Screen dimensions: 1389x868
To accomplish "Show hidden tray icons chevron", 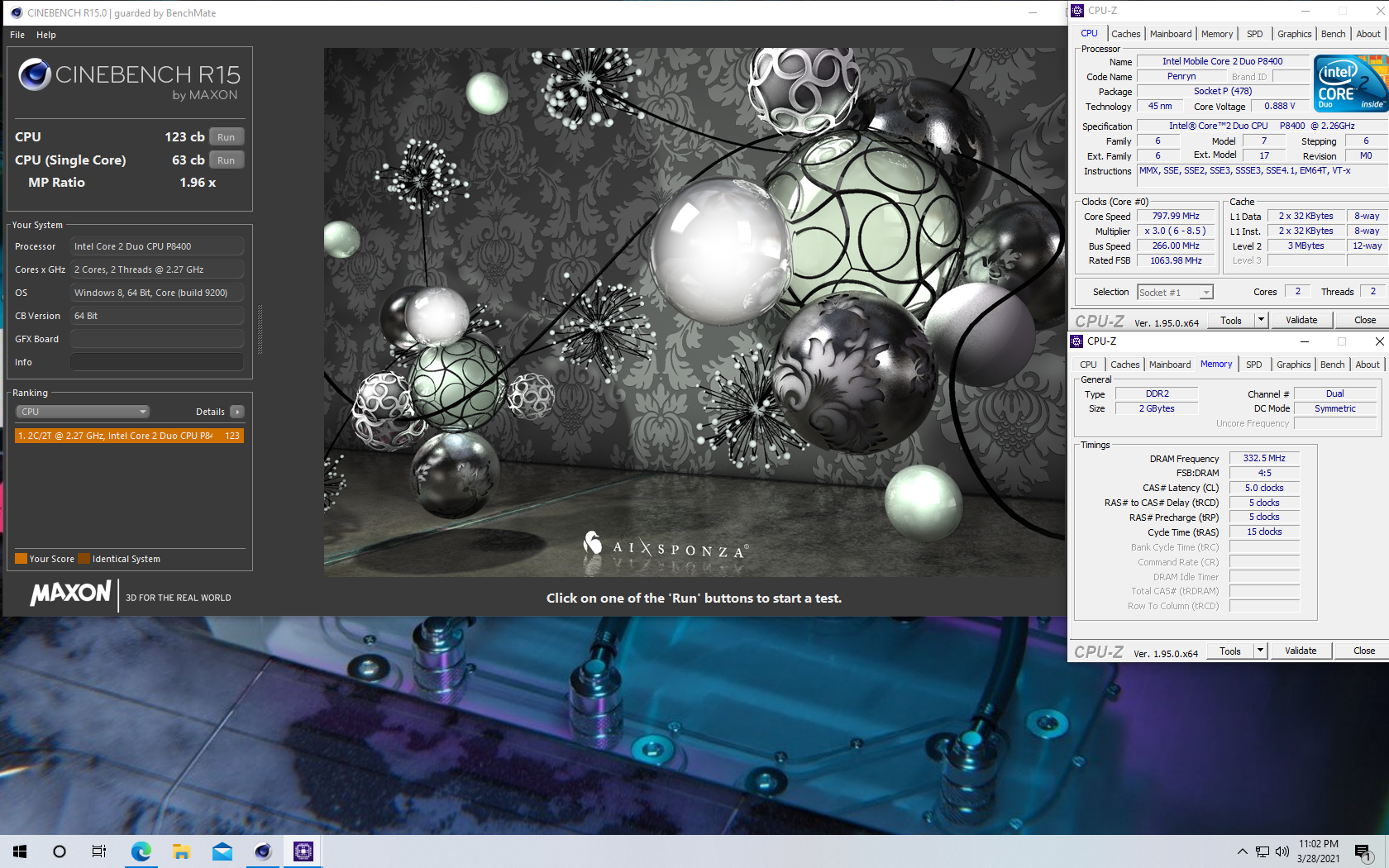I will pyautogui.click(x=1242, y=851).
